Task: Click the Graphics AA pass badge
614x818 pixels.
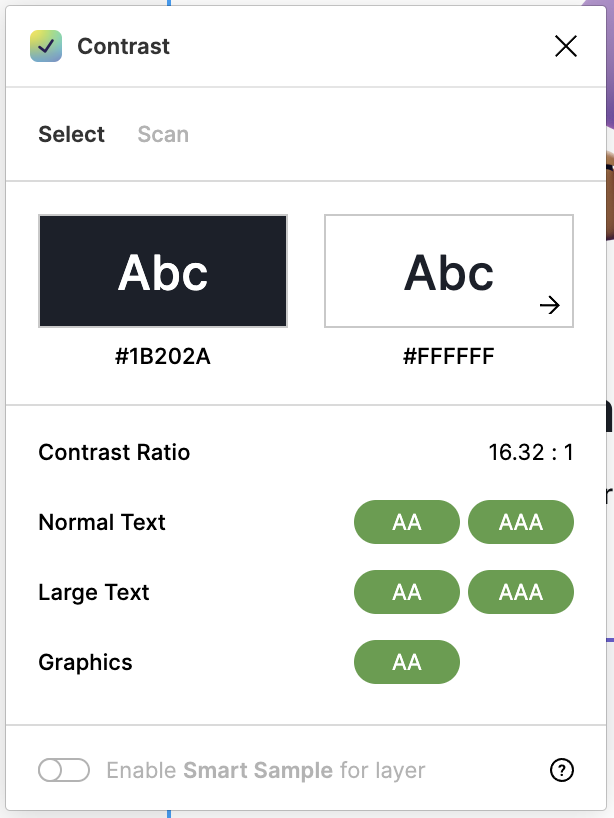Action: coord(407,662)
